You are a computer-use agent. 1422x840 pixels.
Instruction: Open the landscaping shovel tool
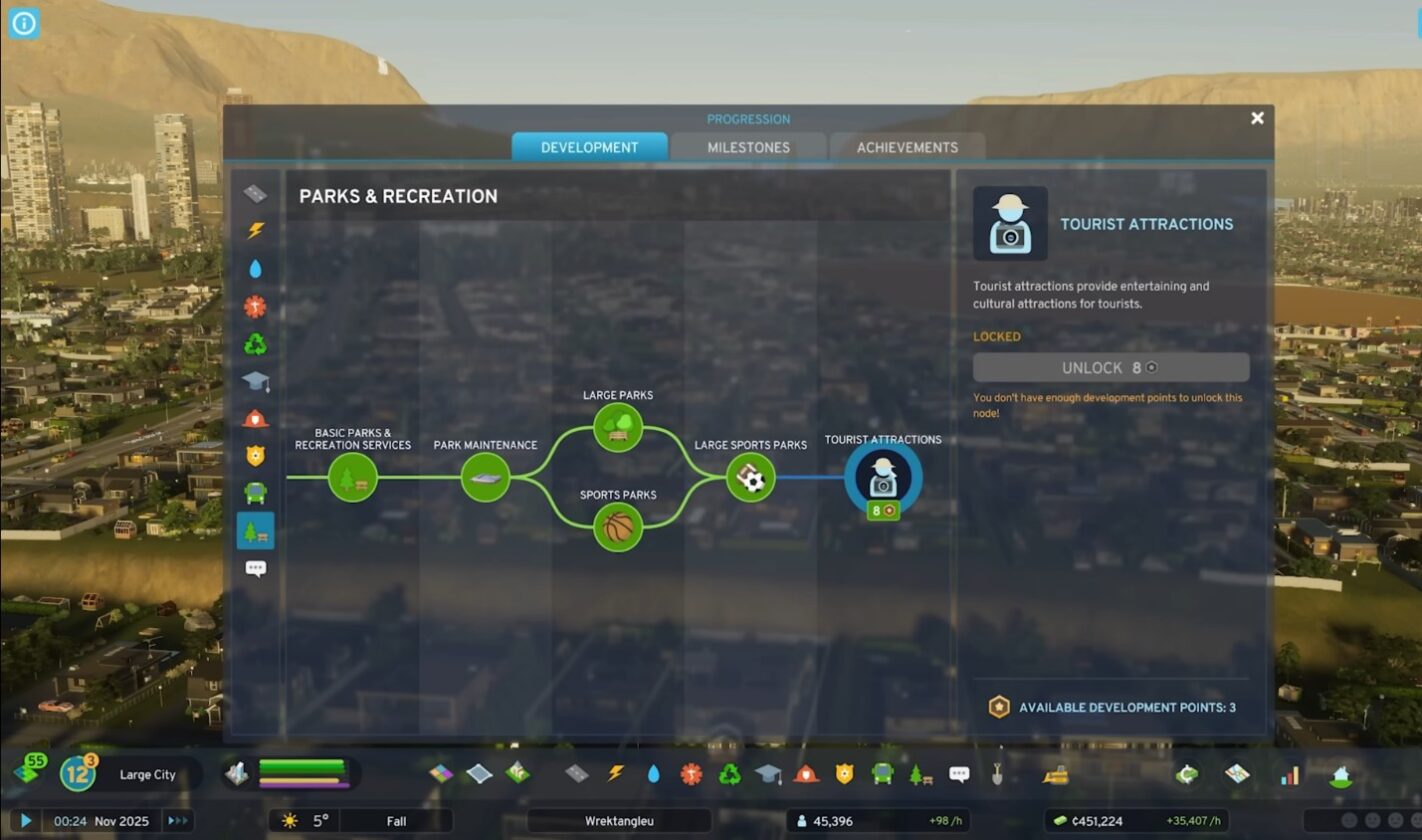(x=997, y=774)
